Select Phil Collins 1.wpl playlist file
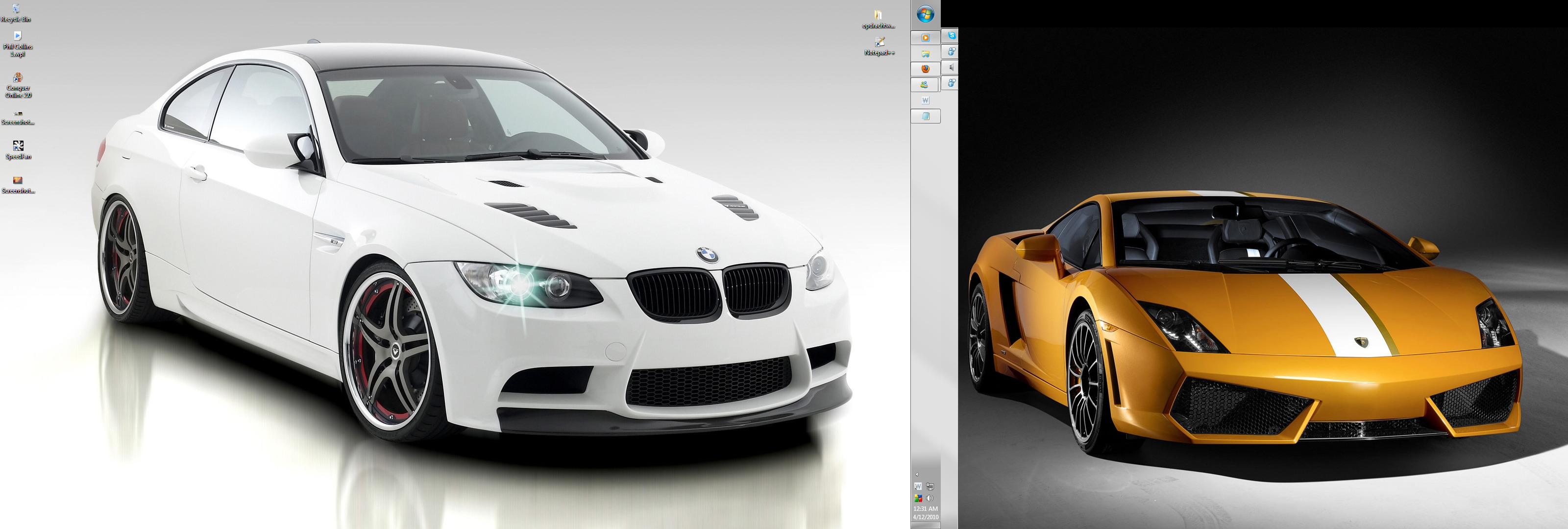The image size is (1568, 529). point(18,45)
